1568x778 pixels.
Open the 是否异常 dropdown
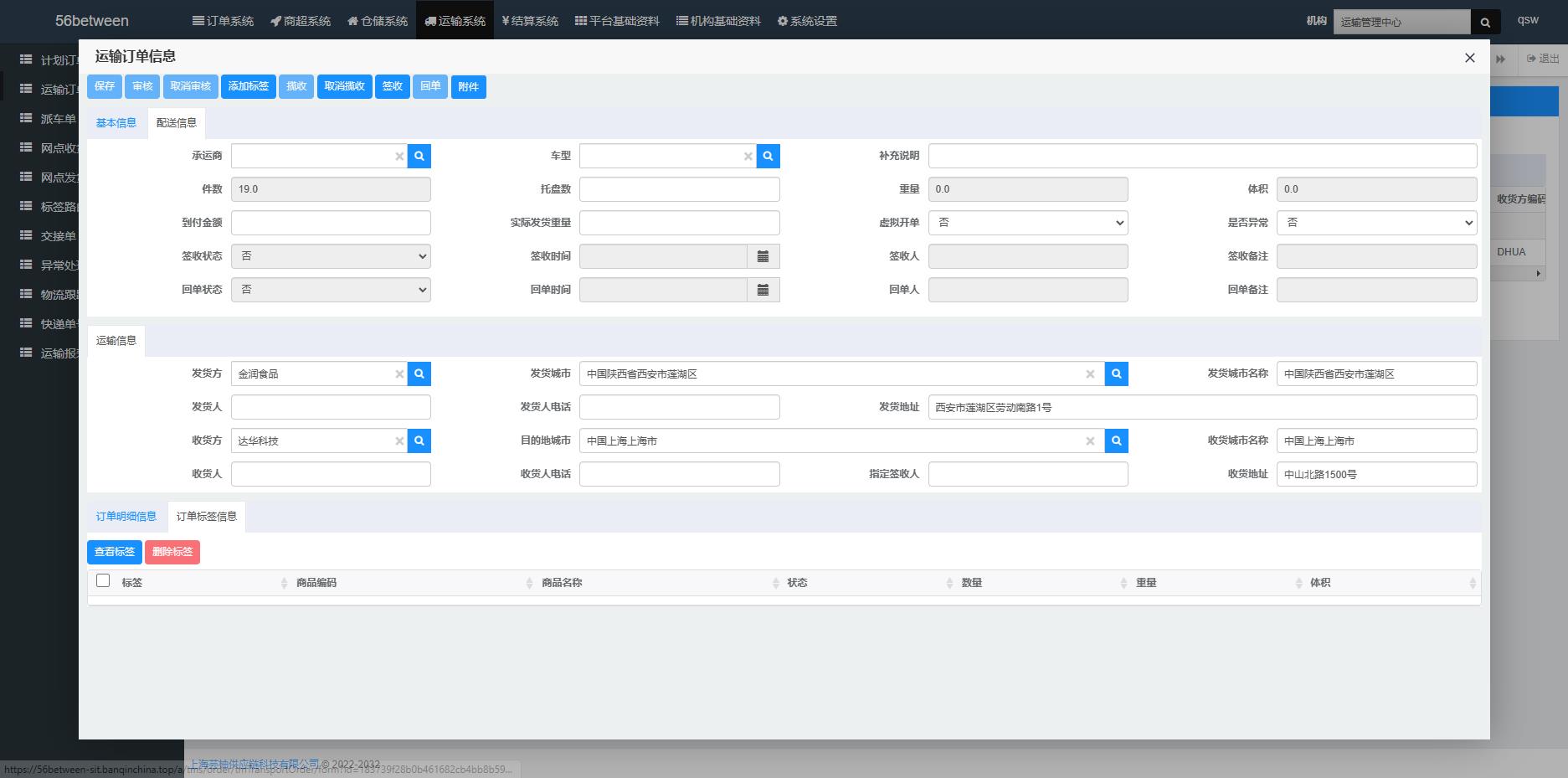[1376, 223]
